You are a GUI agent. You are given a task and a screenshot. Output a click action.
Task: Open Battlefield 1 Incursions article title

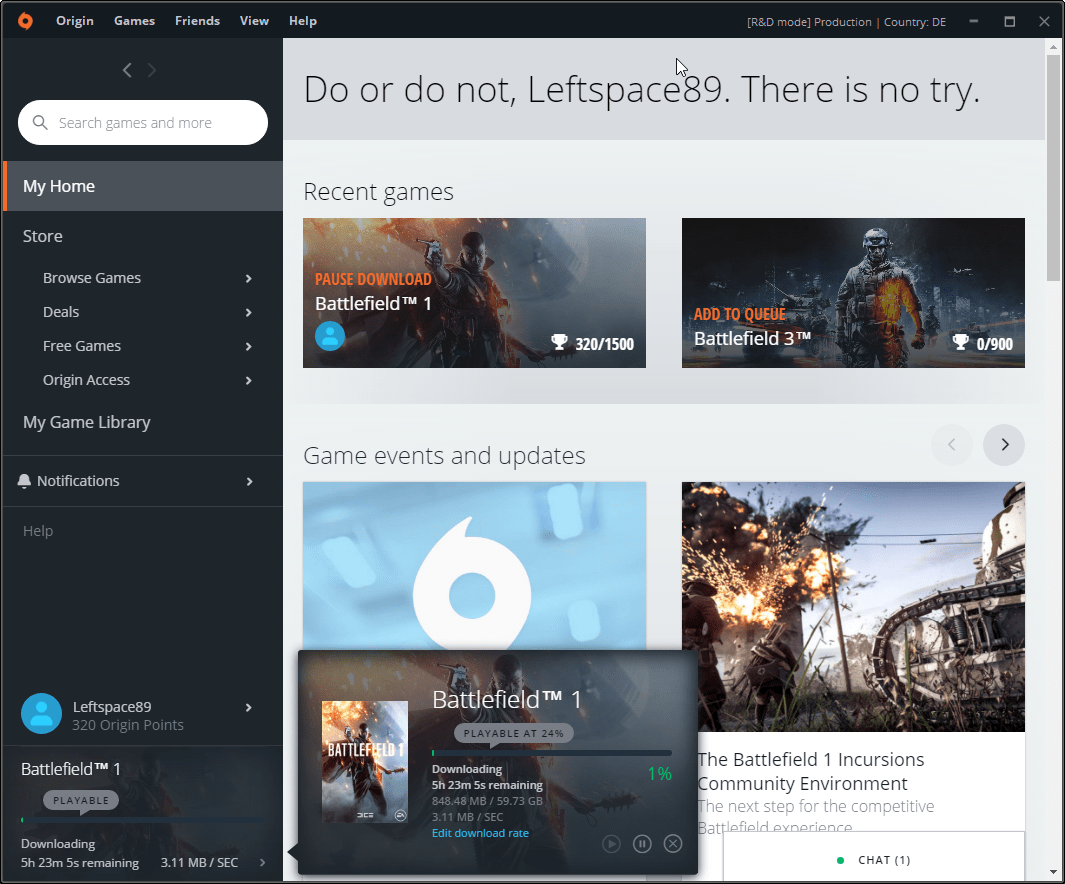[811, 771]
